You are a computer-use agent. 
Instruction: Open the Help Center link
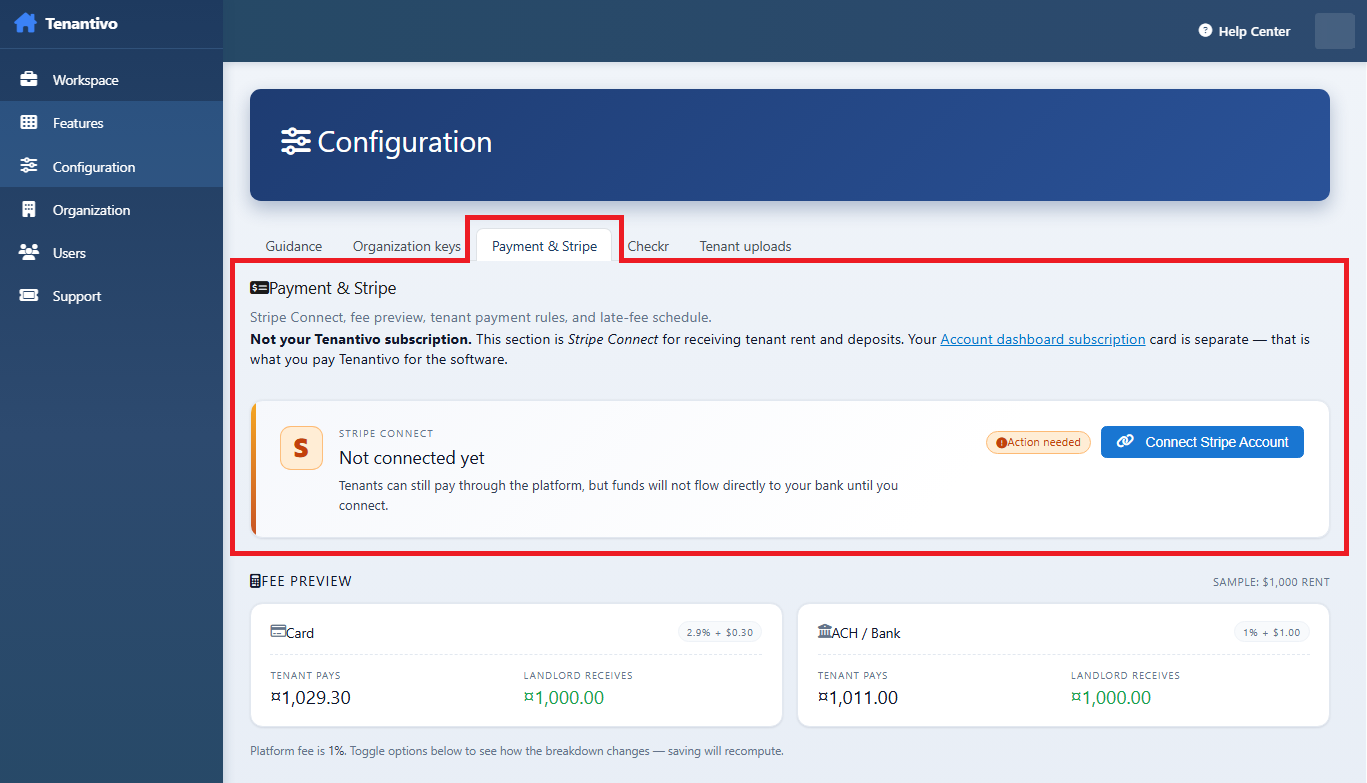[x=1244, y=31]
